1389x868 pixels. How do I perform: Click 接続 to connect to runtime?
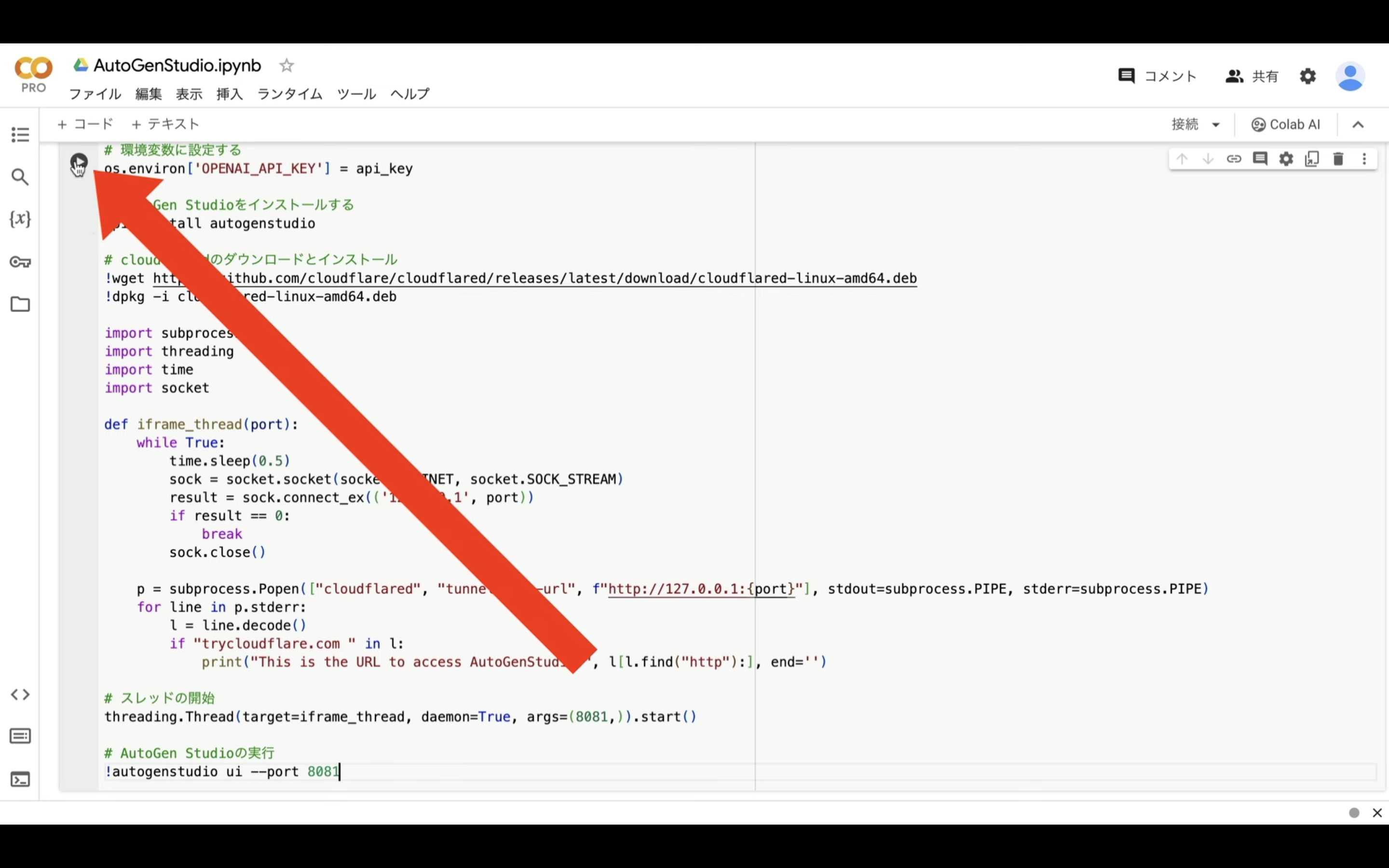(x=1185, y=124)
